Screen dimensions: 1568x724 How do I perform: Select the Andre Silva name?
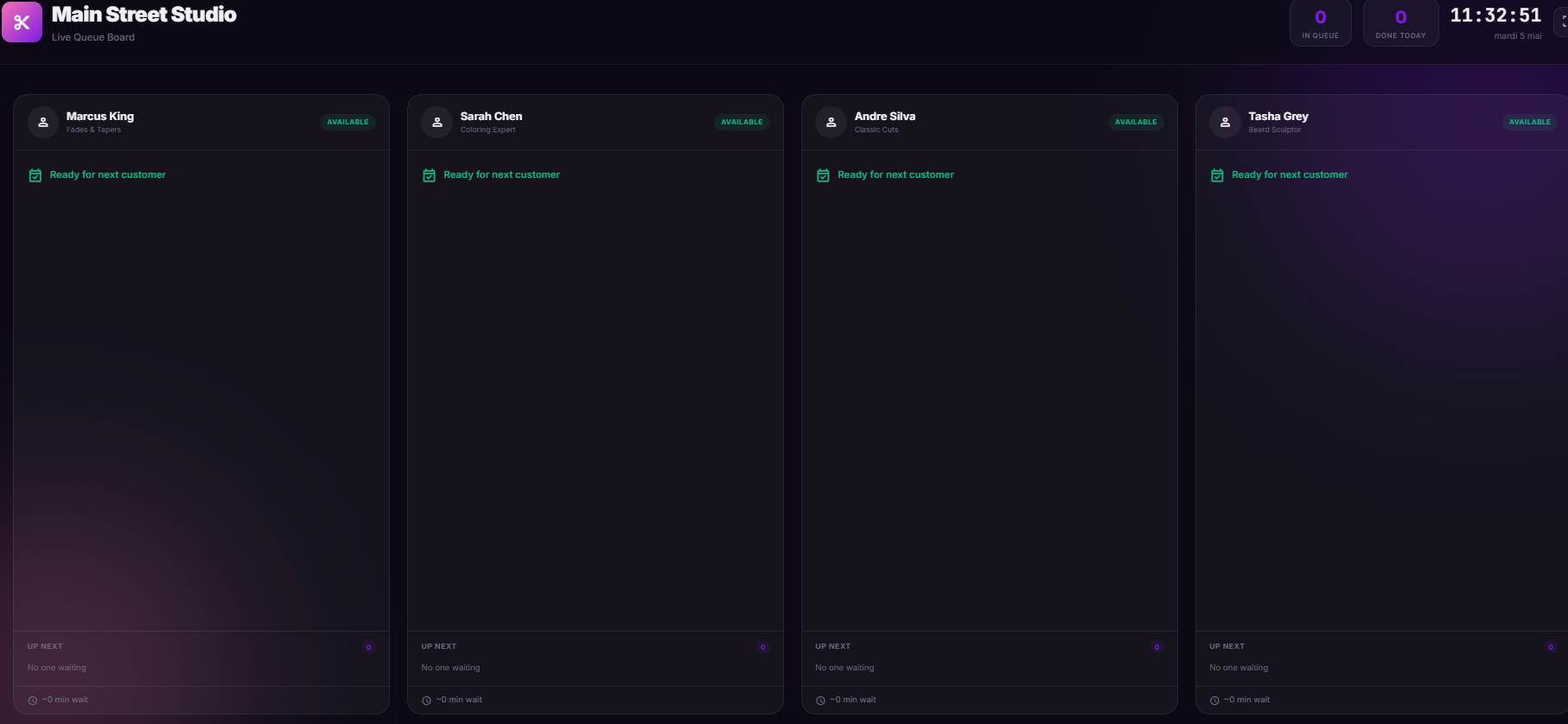pos(885,116)
